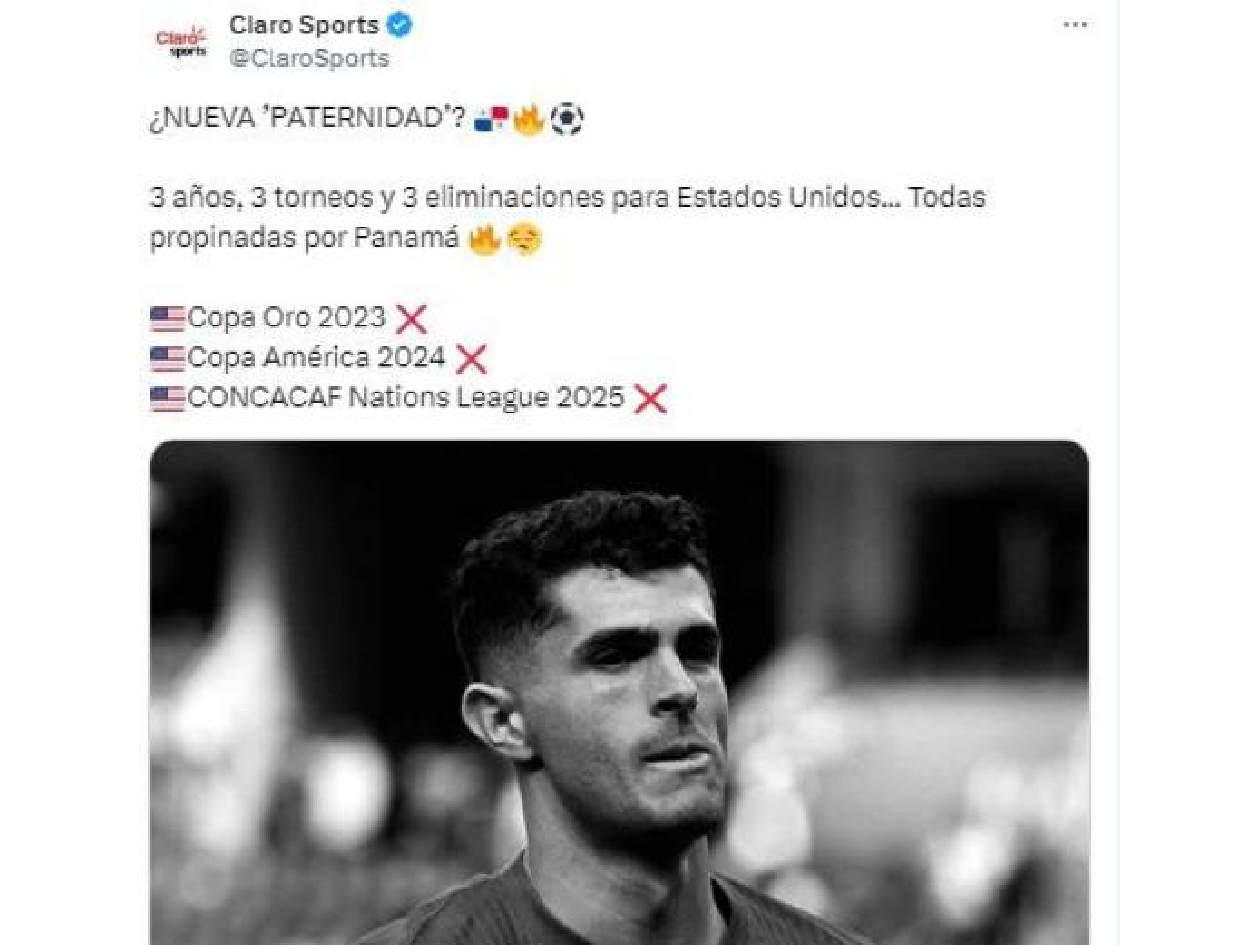
Task: Click the red X after Nations League 2025
Action: click(x=651, y=399)
